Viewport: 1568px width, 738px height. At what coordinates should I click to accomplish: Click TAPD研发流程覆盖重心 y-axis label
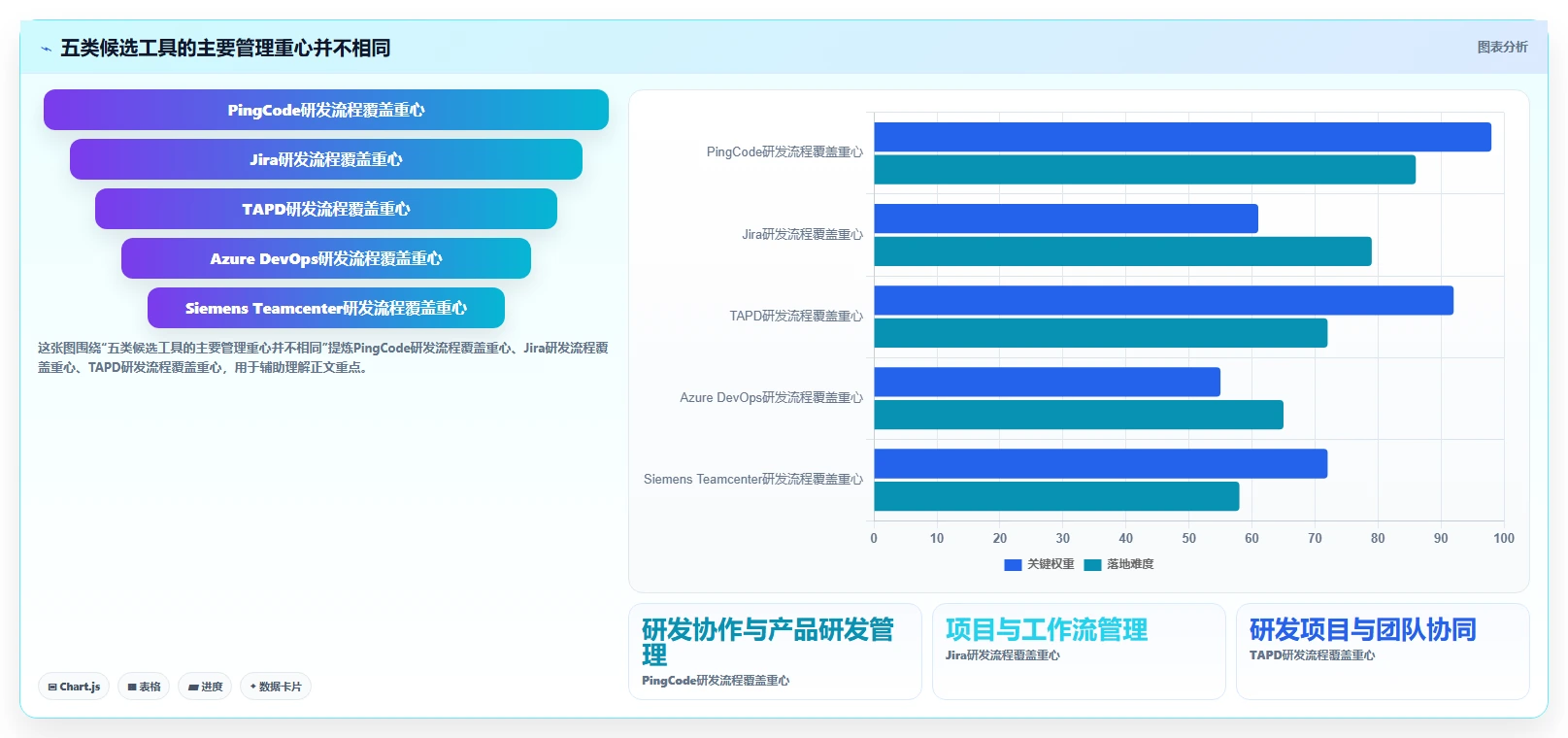pyautogui.click(x=796, y=316)
